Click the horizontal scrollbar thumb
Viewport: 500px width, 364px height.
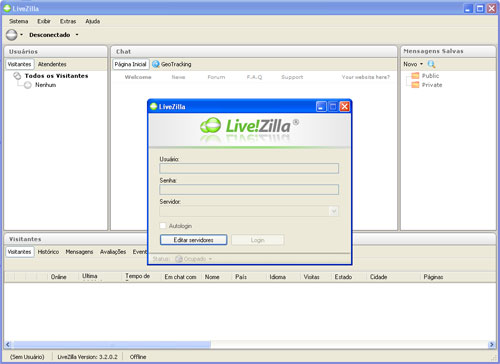tap(112, 344)
